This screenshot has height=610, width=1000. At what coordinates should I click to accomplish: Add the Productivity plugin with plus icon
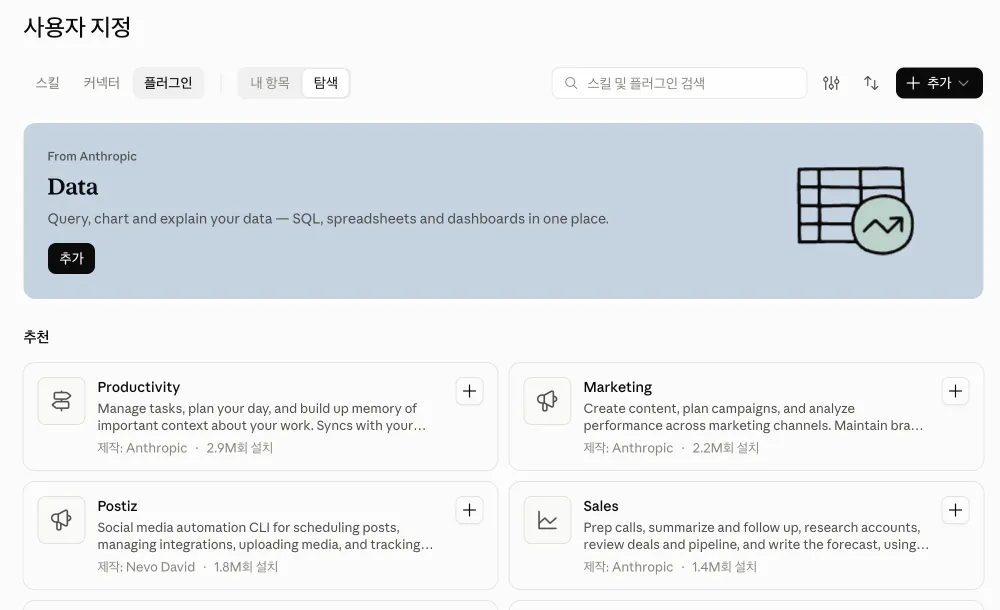pos(469,391)
